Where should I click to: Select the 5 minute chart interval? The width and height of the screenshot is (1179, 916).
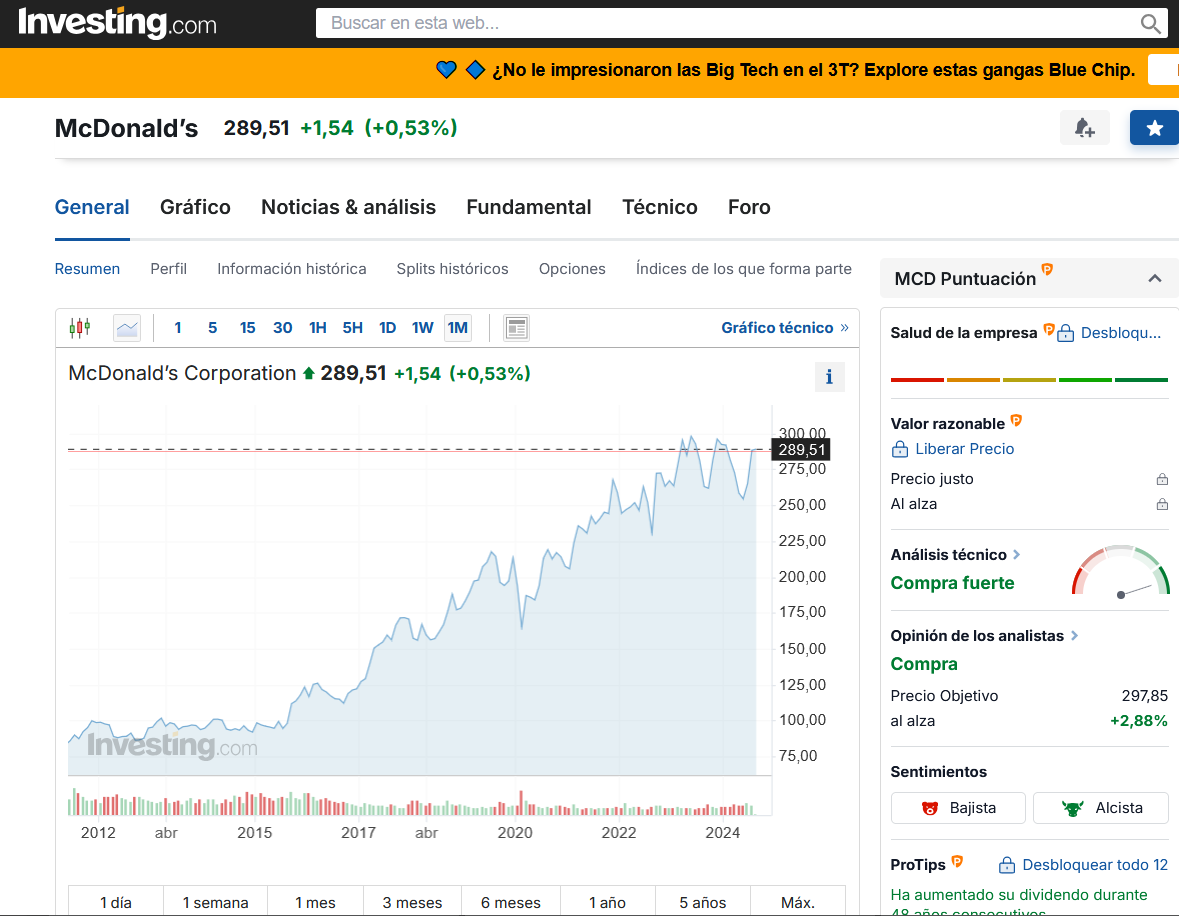(x=213, y=328)
